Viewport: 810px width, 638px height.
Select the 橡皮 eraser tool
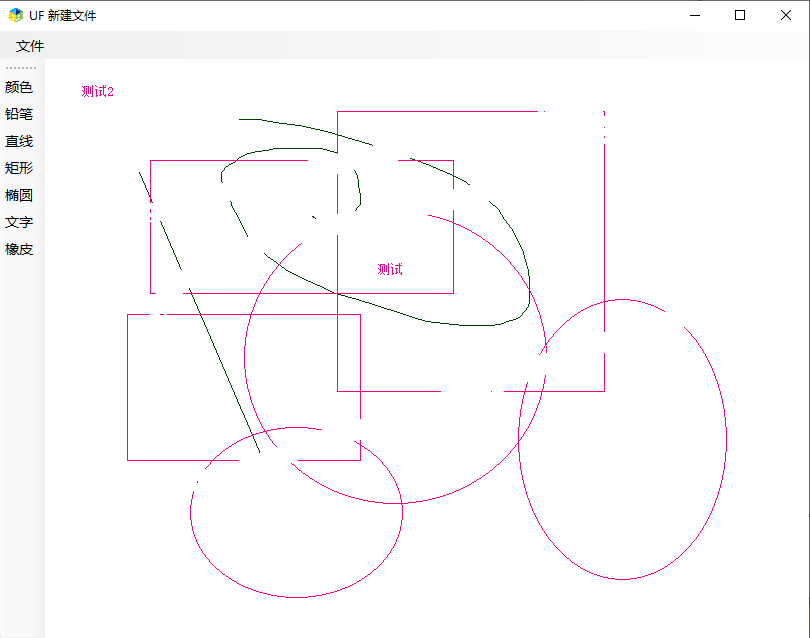(x=19, y=249)
